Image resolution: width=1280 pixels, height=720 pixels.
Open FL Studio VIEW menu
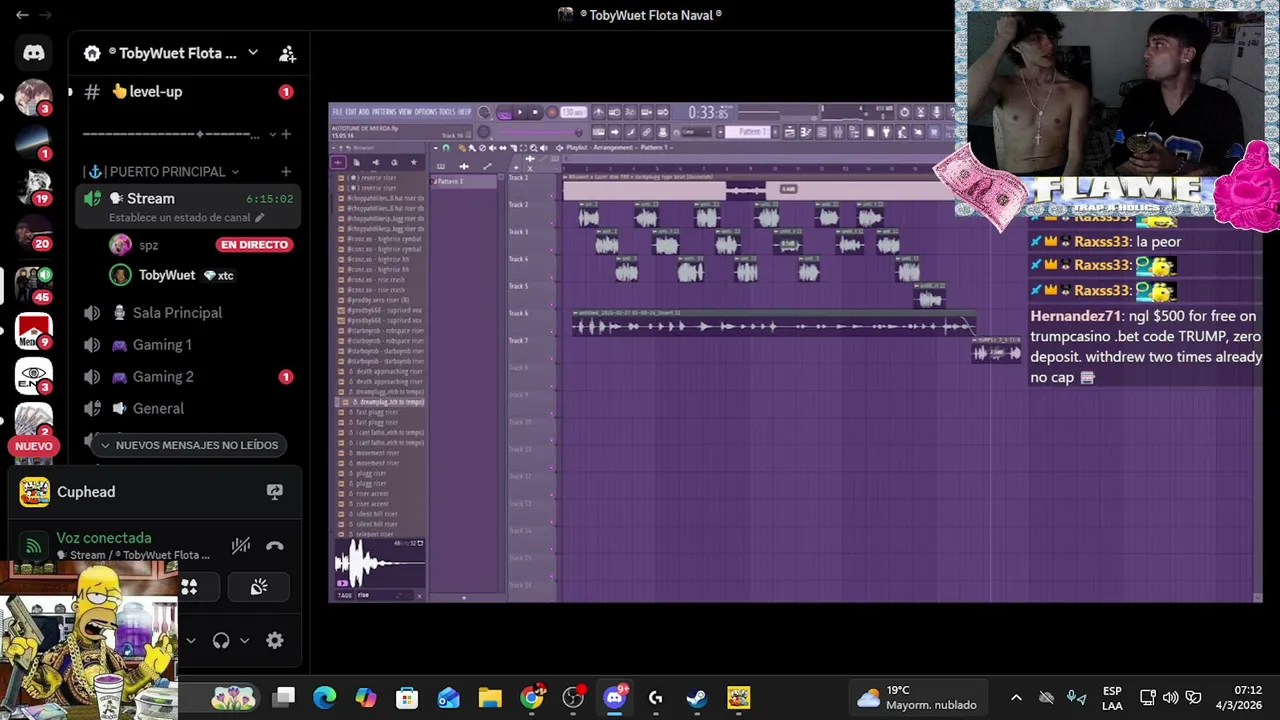coord(405,111)
